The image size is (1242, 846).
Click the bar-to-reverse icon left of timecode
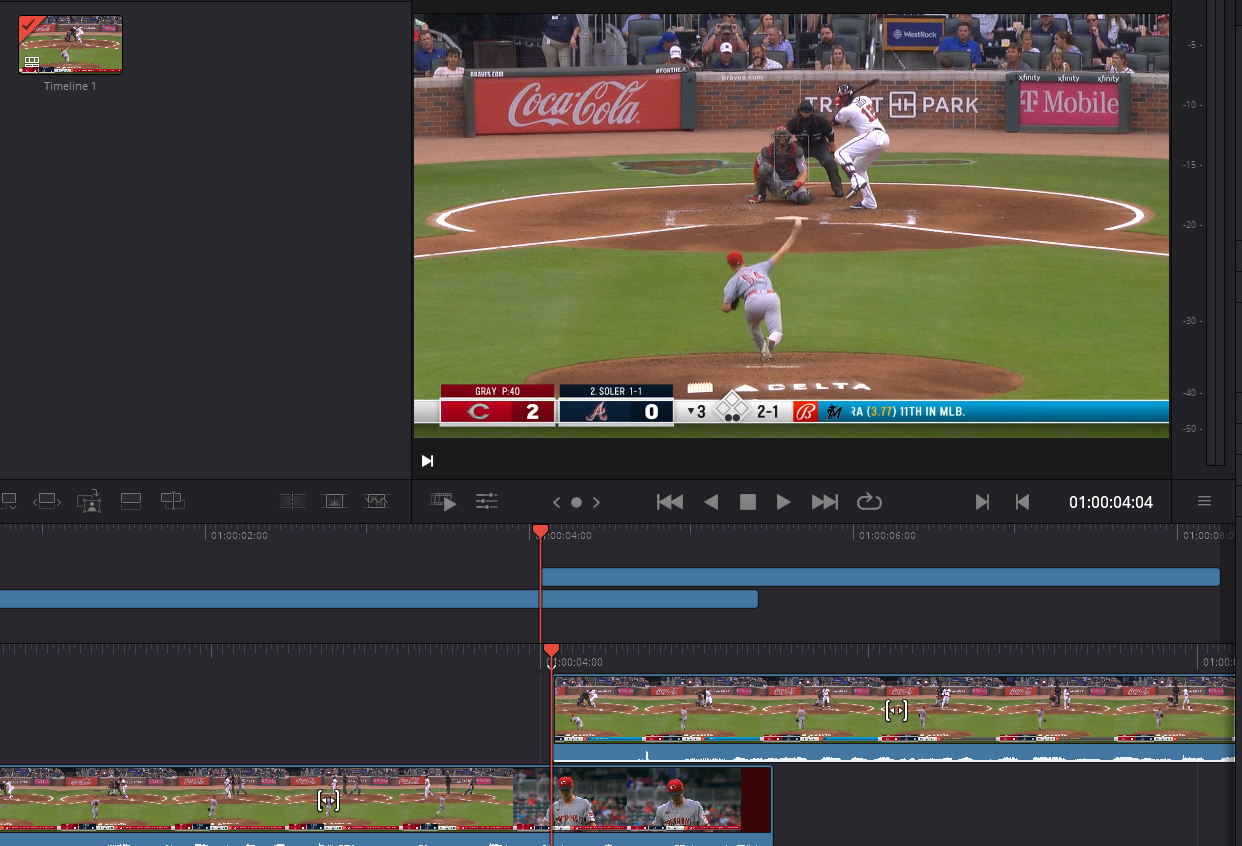point(1022,502)
